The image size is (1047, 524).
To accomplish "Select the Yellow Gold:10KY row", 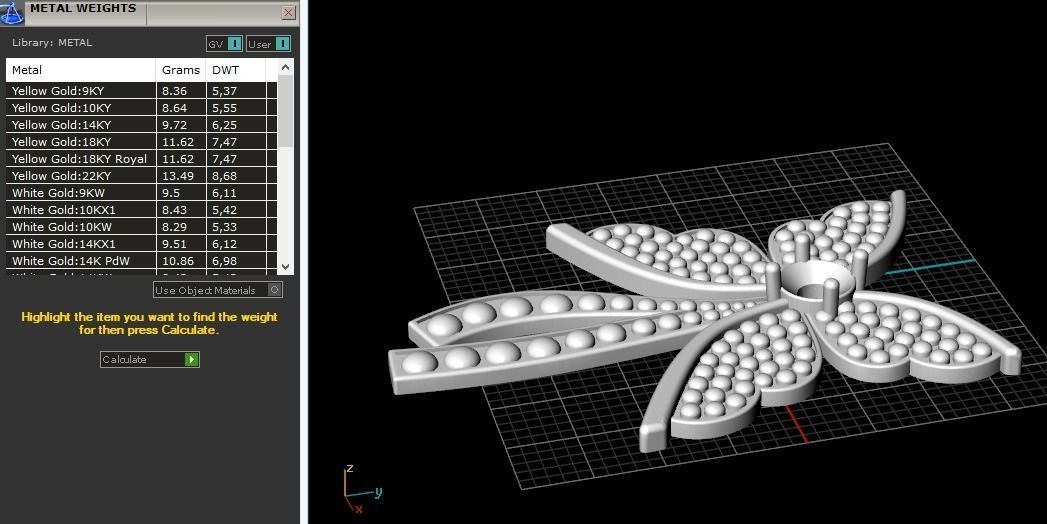I will 142,107.
